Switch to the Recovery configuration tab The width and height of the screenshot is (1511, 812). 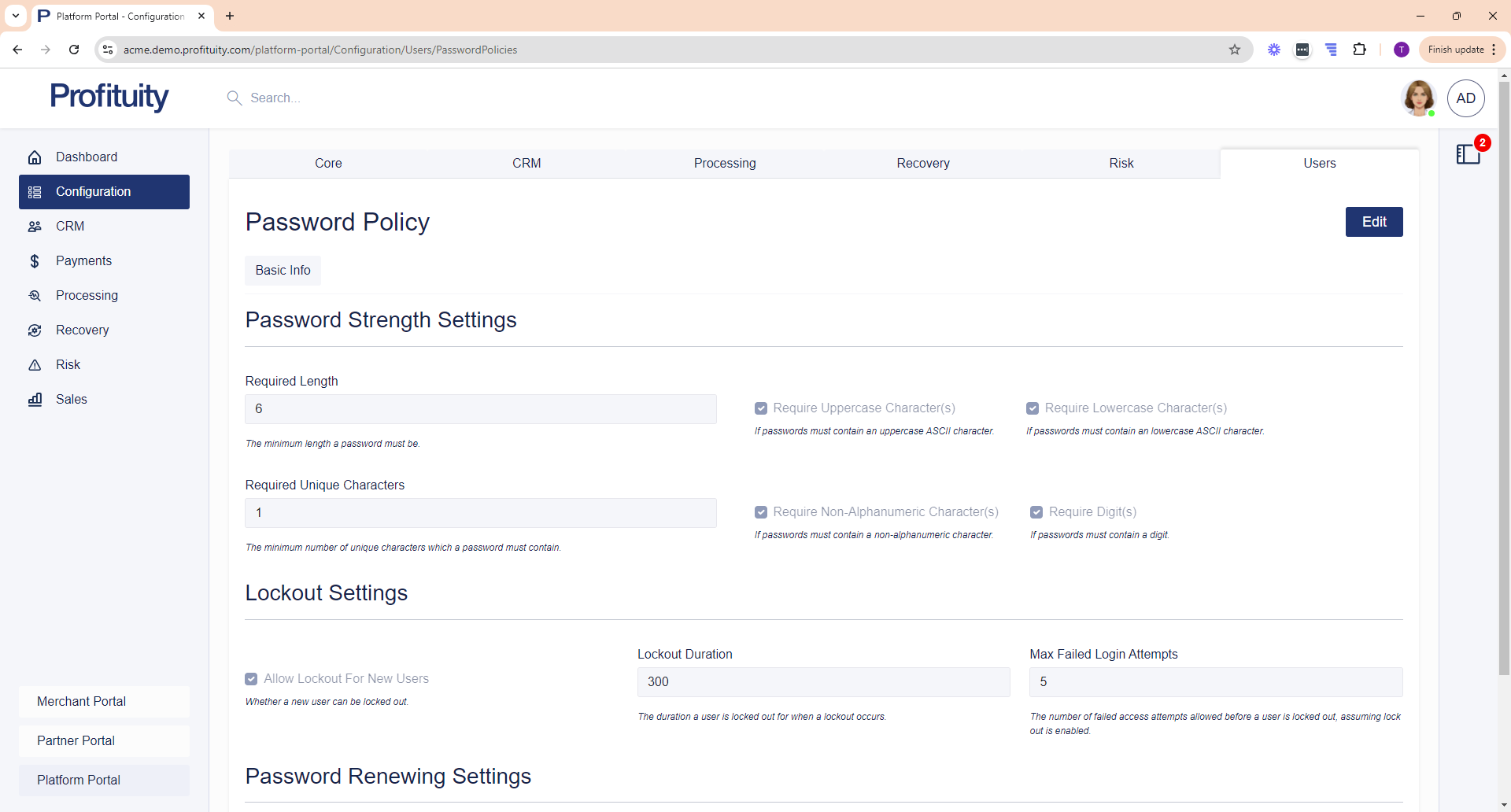point(923,164)
